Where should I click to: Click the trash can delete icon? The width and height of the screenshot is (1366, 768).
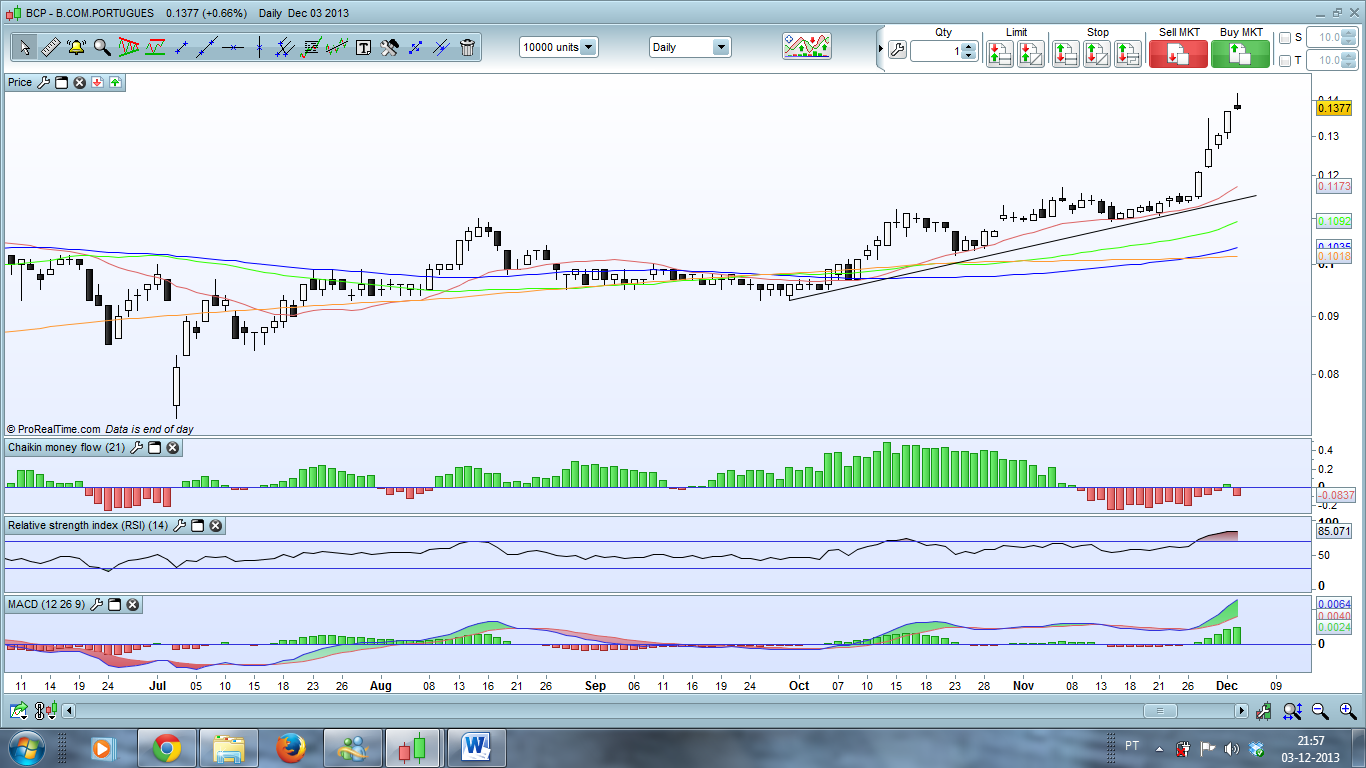467,47
